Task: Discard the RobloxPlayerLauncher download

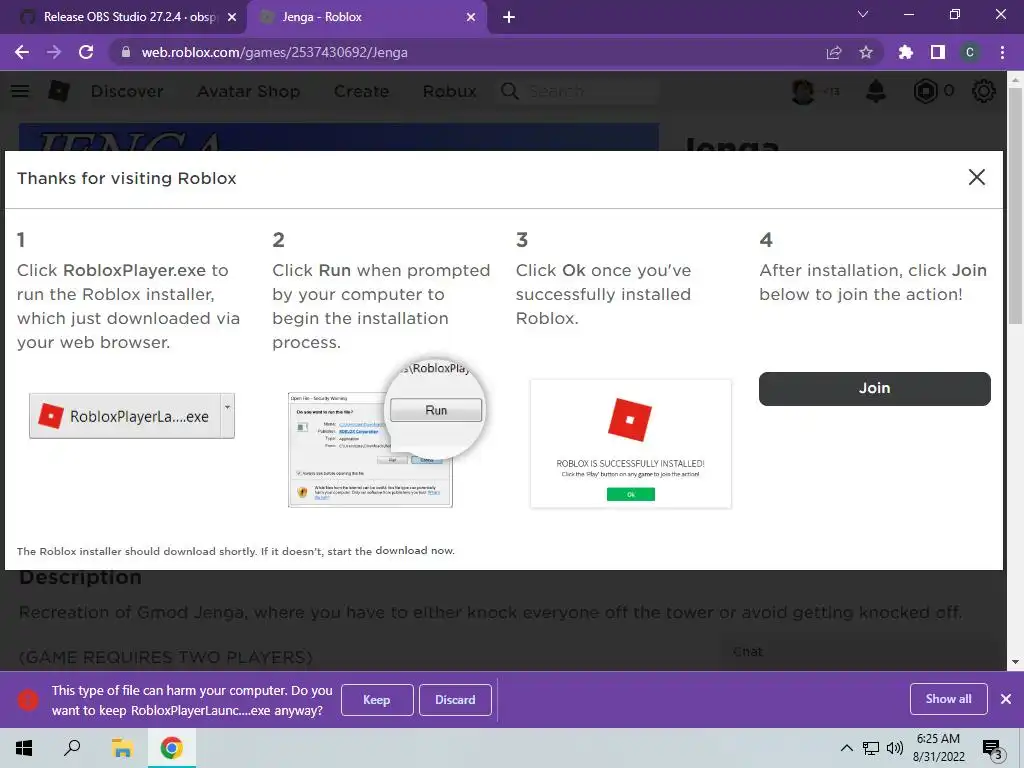Action: click(455, 699)
